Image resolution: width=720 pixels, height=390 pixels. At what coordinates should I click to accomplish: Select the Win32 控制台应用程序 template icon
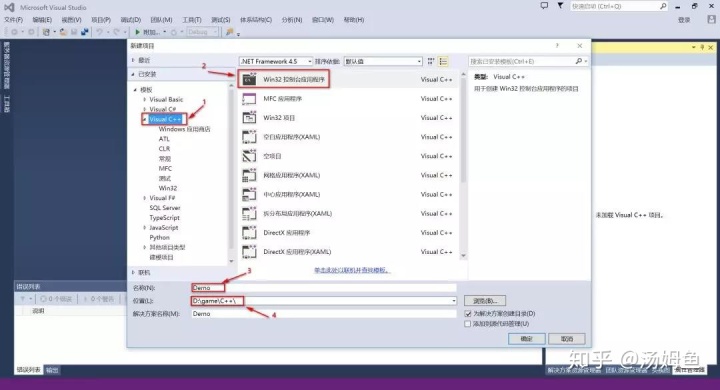[x=249, y=79]
